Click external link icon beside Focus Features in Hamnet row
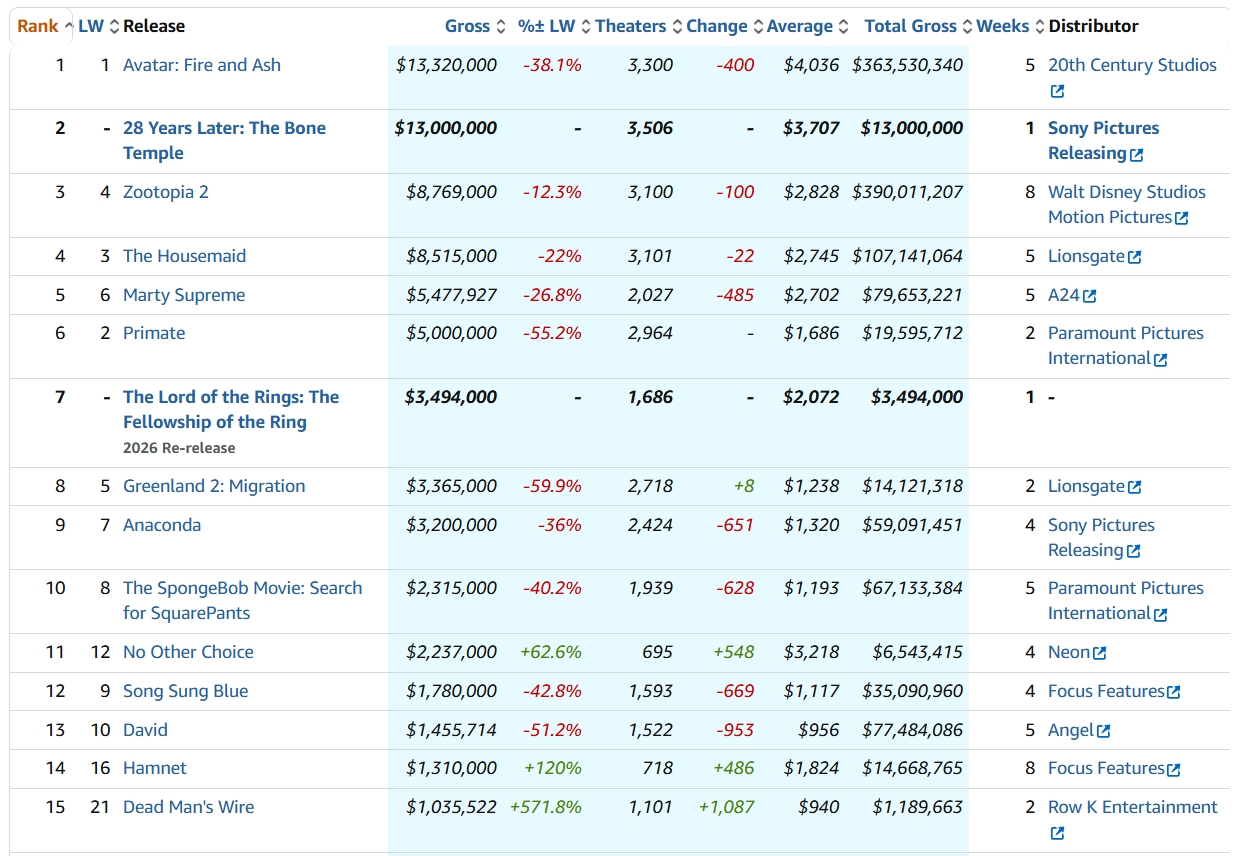Screen dimensions: 1237x856 coord(1174,769)
